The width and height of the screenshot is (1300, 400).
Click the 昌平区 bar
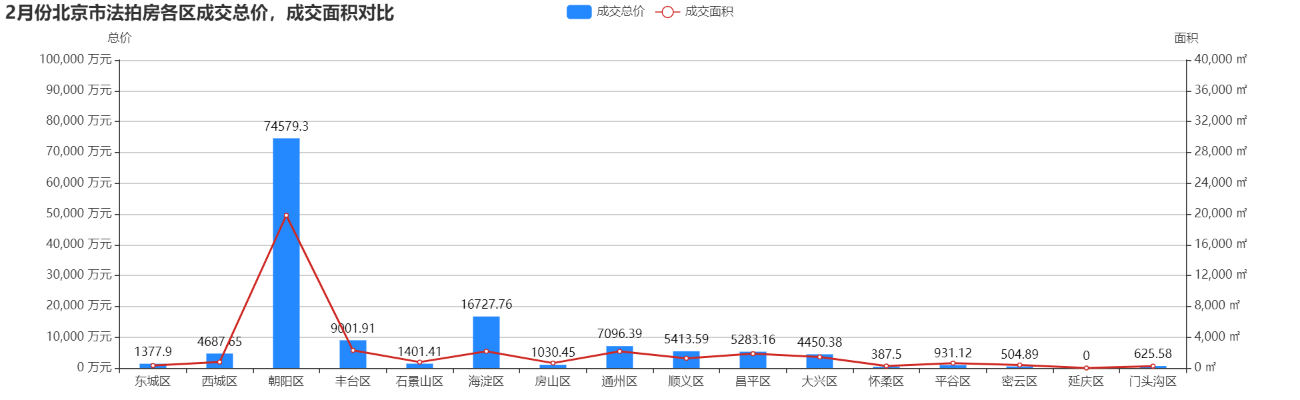[x=753, y=360]
